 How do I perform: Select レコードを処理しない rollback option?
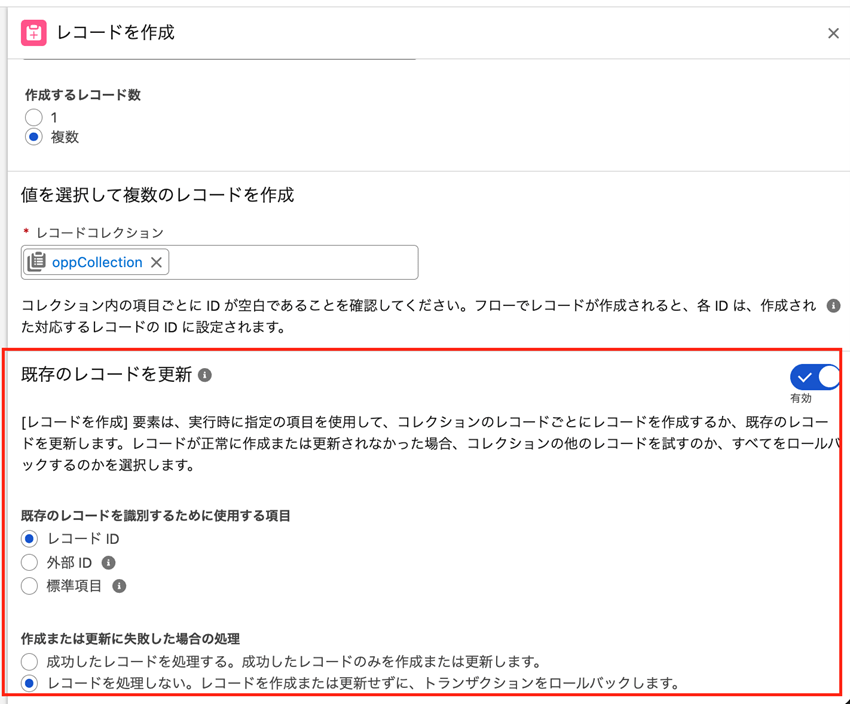pyautogui.click(x=30, y=684)
